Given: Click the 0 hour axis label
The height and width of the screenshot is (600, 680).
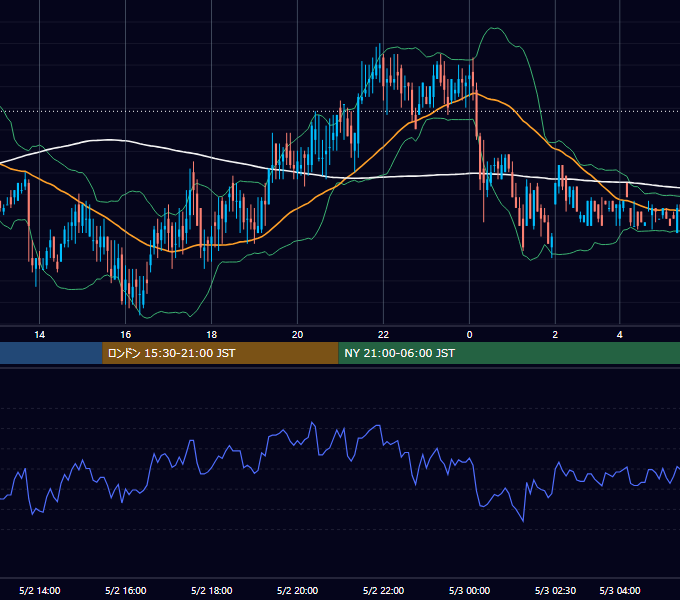Looking at the screenshot, I should (469, 335).
